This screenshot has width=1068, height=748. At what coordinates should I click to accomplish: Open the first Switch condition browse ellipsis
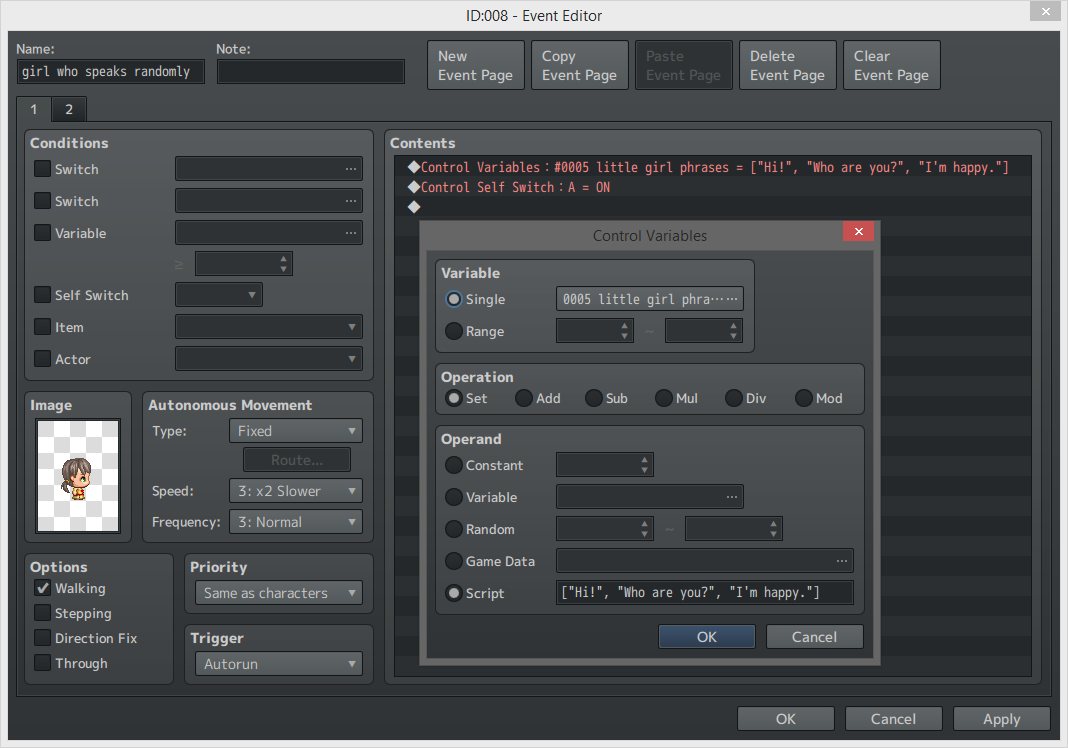point(352,169)
